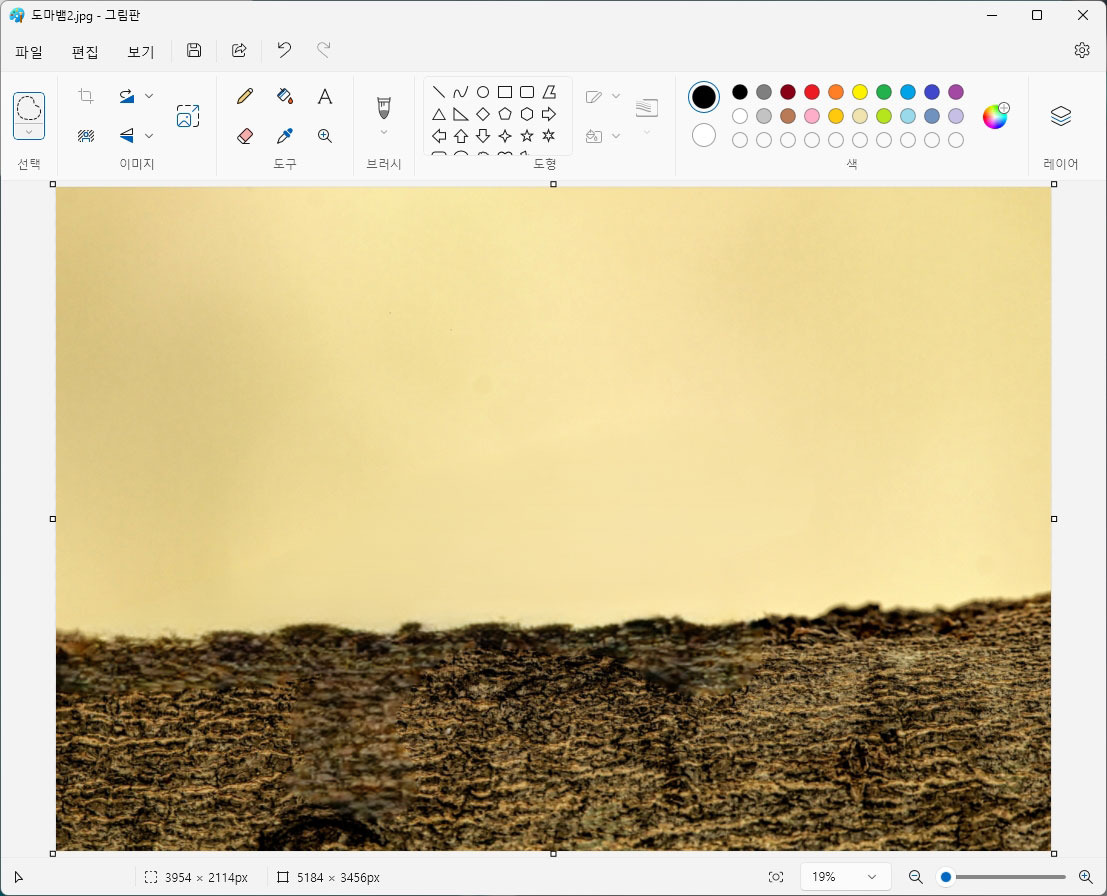Click the Save icon
This screenshot has width=1107, height=896.
(194, 50)
